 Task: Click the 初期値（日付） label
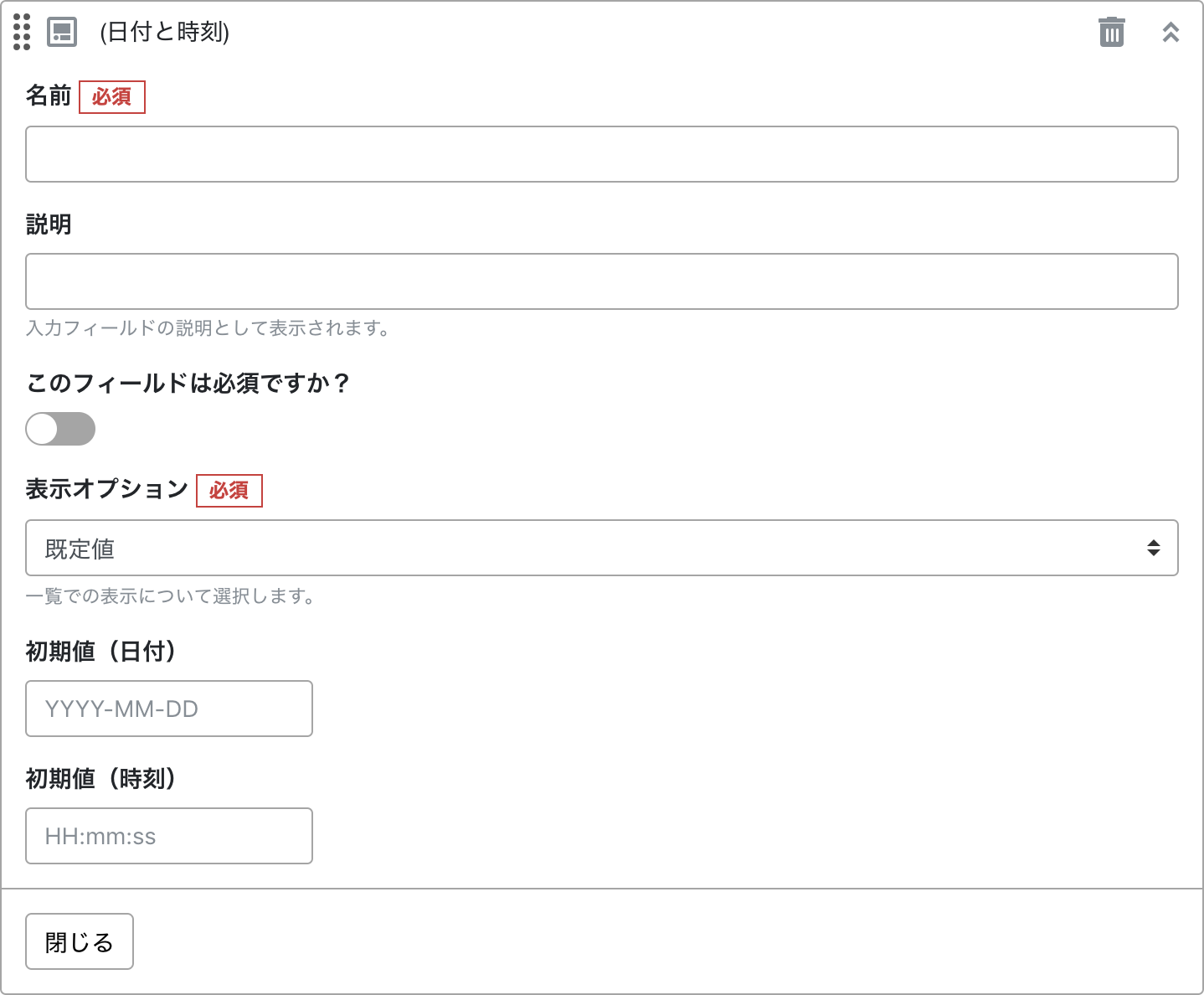[x=101, y=652]
